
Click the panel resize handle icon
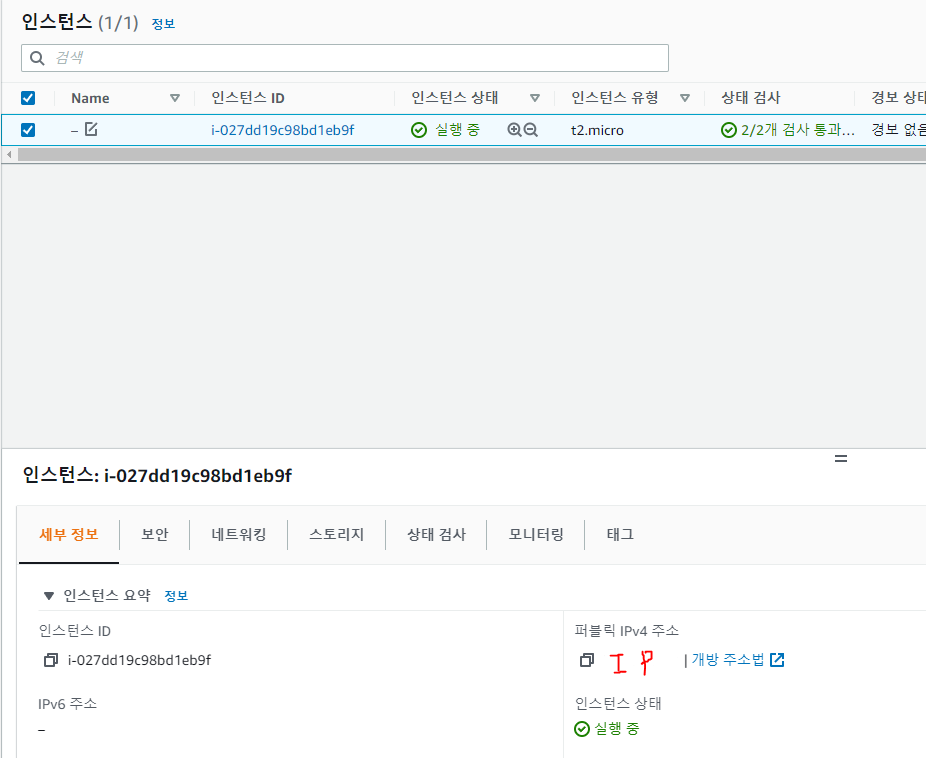[841, 458]
